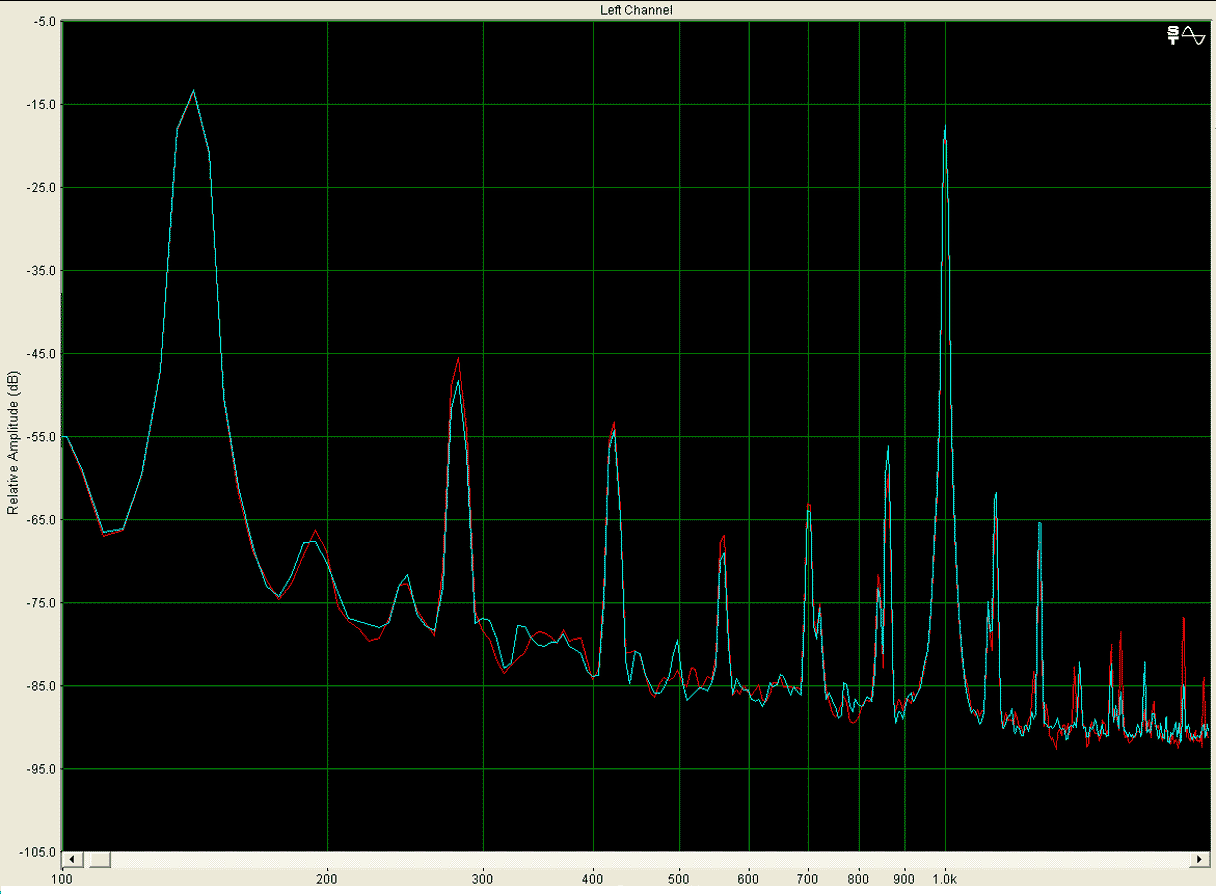The image size is (1216, 894).
Task: Click the -105.0 amplitude axis value
Action: [37, 851]
